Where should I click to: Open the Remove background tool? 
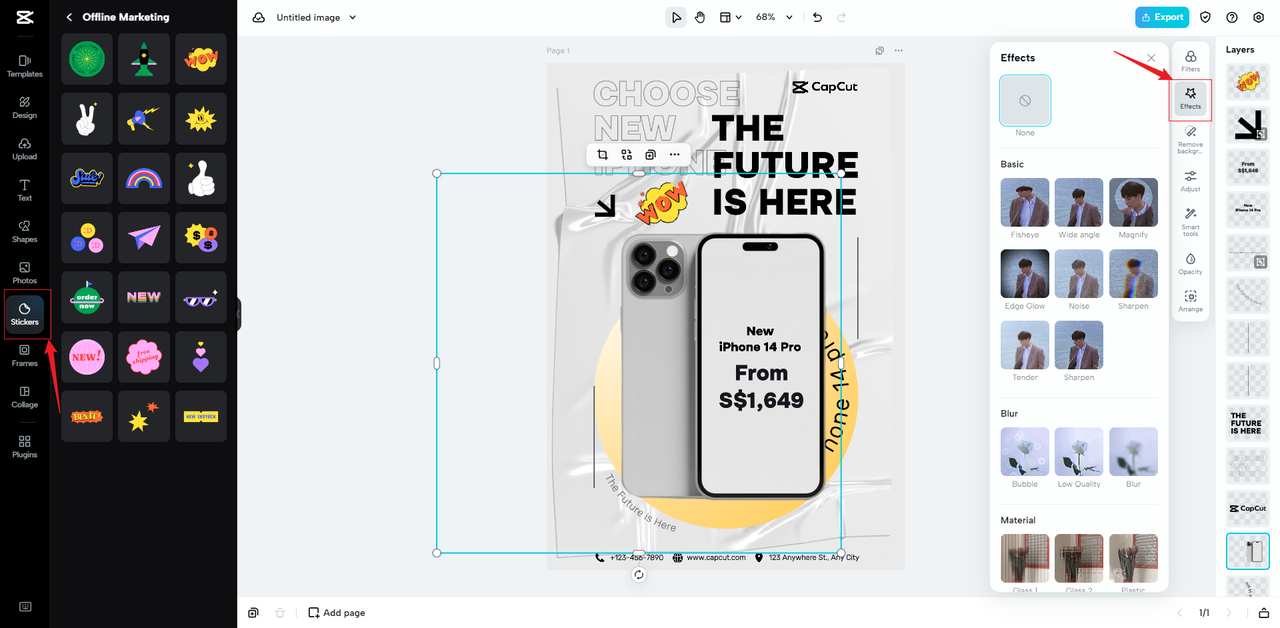(x=1190, y=139)
